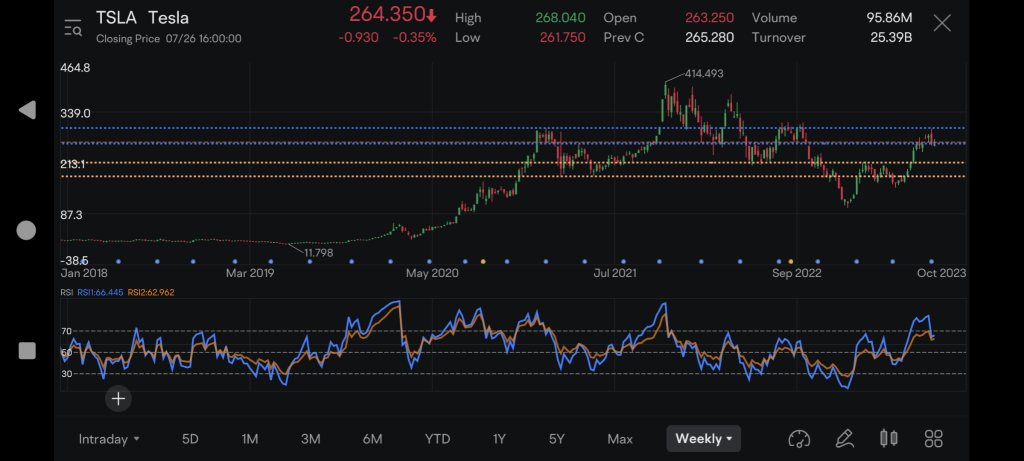The height and width of the screenshot is (461, 1024).
Task: Close the chart with the X button
Action: pyautogui.click(x=942, y=24)
